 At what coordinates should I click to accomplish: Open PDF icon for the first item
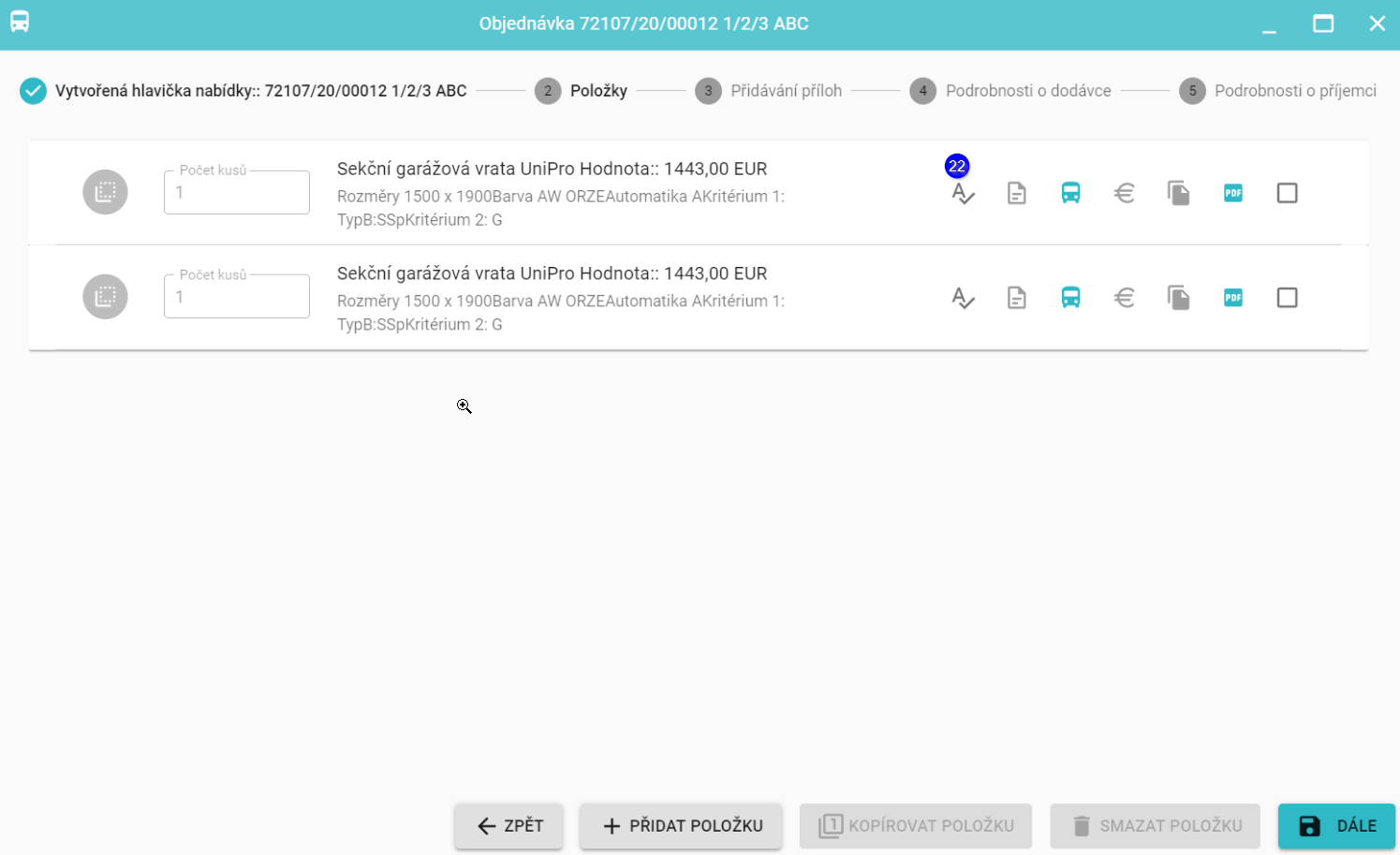pyautogui.click(x=1232, y=193)
